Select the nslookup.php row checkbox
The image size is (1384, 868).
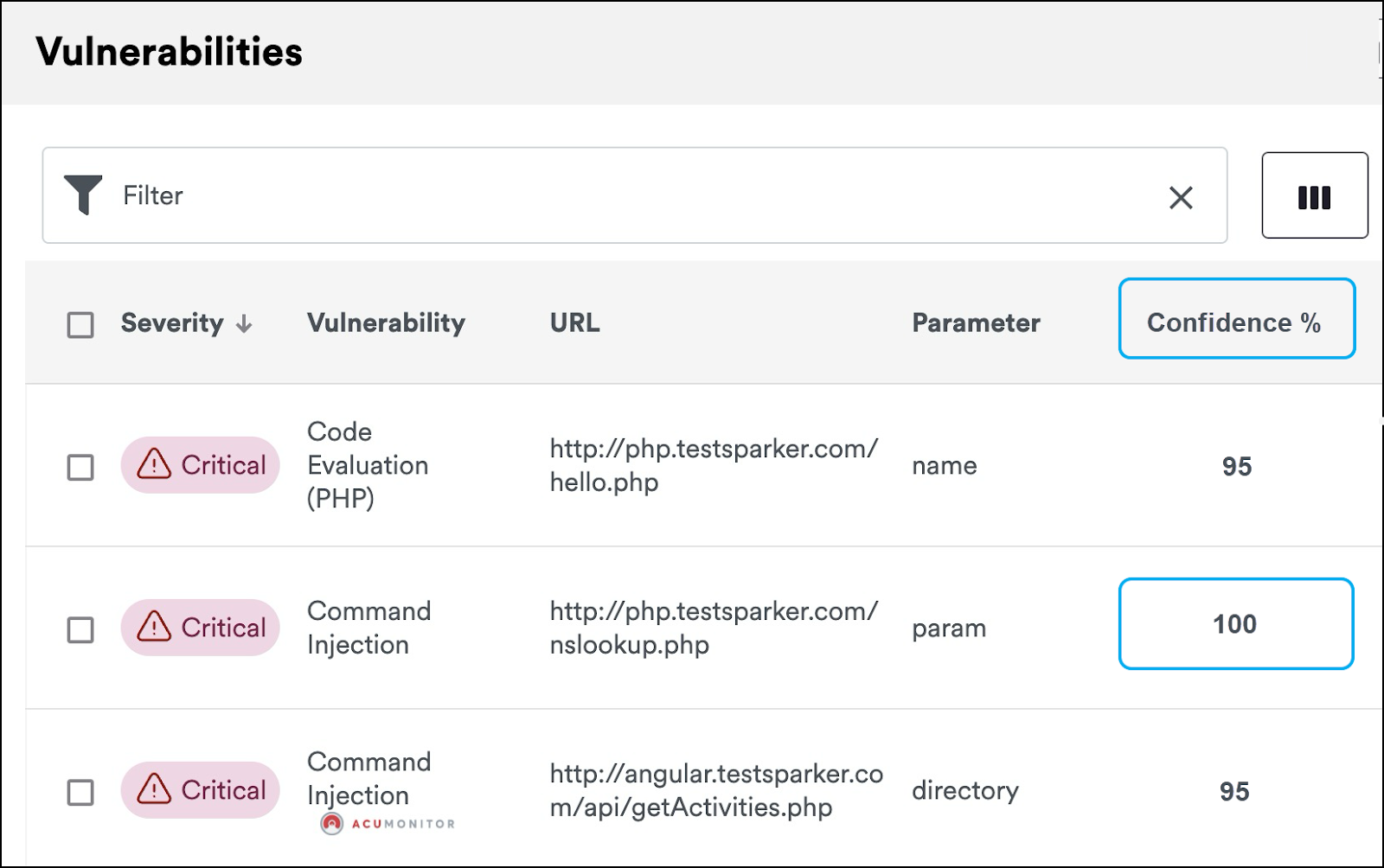(x=80, y=629)
